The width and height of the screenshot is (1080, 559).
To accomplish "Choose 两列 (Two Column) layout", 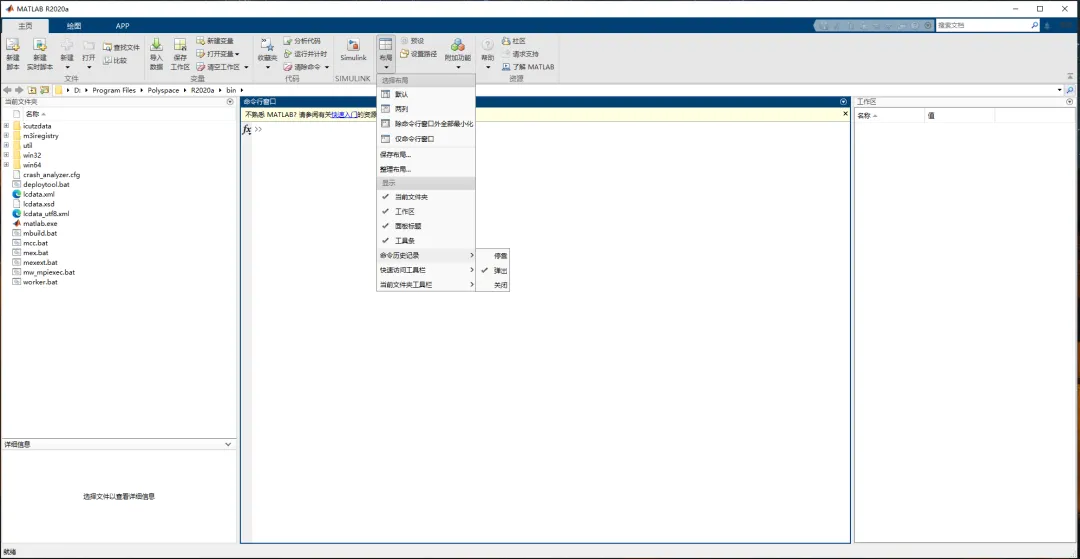I will pos(426,109).
